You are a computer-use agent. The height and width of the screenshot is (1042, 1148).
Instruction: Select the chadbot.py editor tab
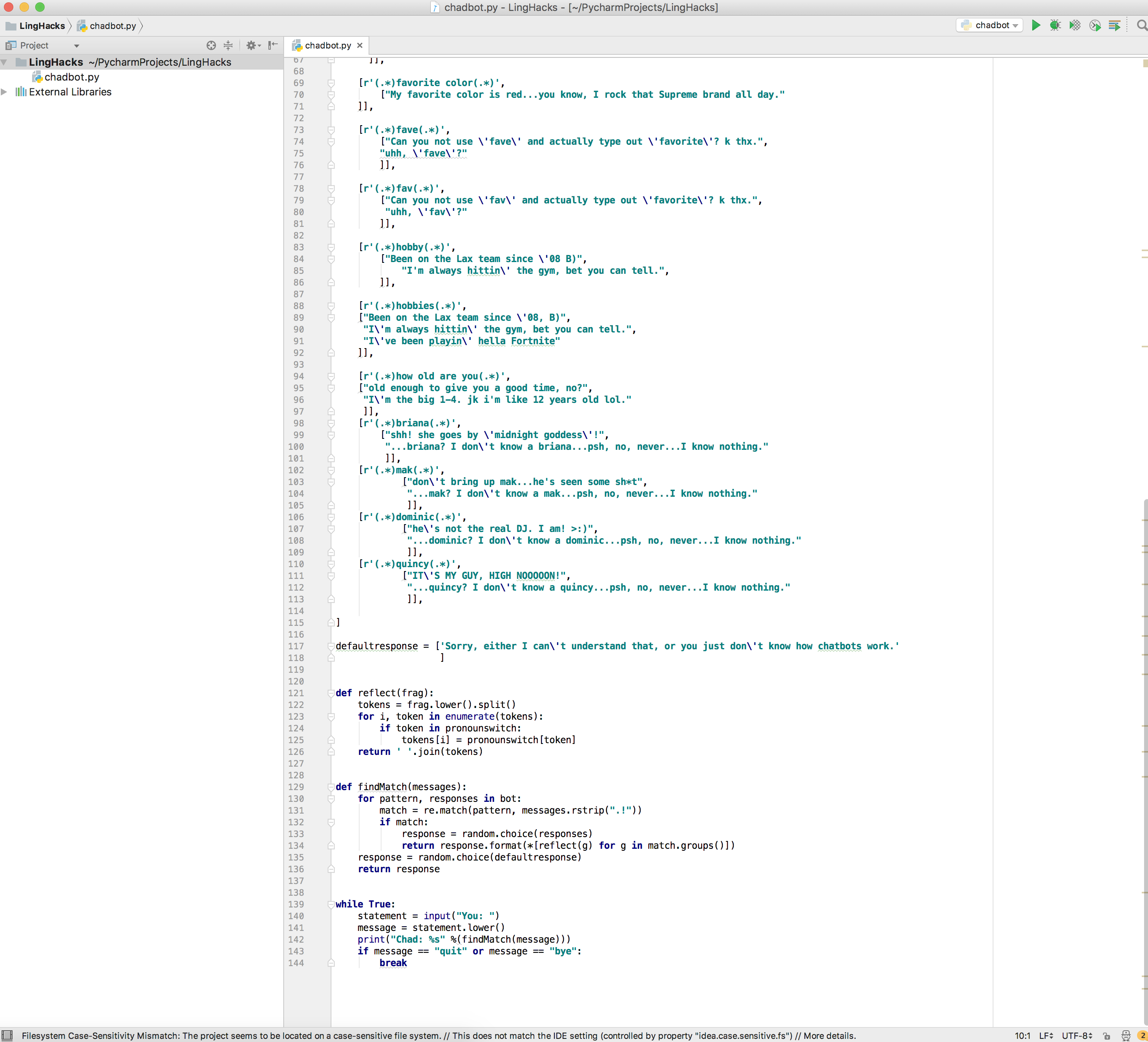click(327, 45)
